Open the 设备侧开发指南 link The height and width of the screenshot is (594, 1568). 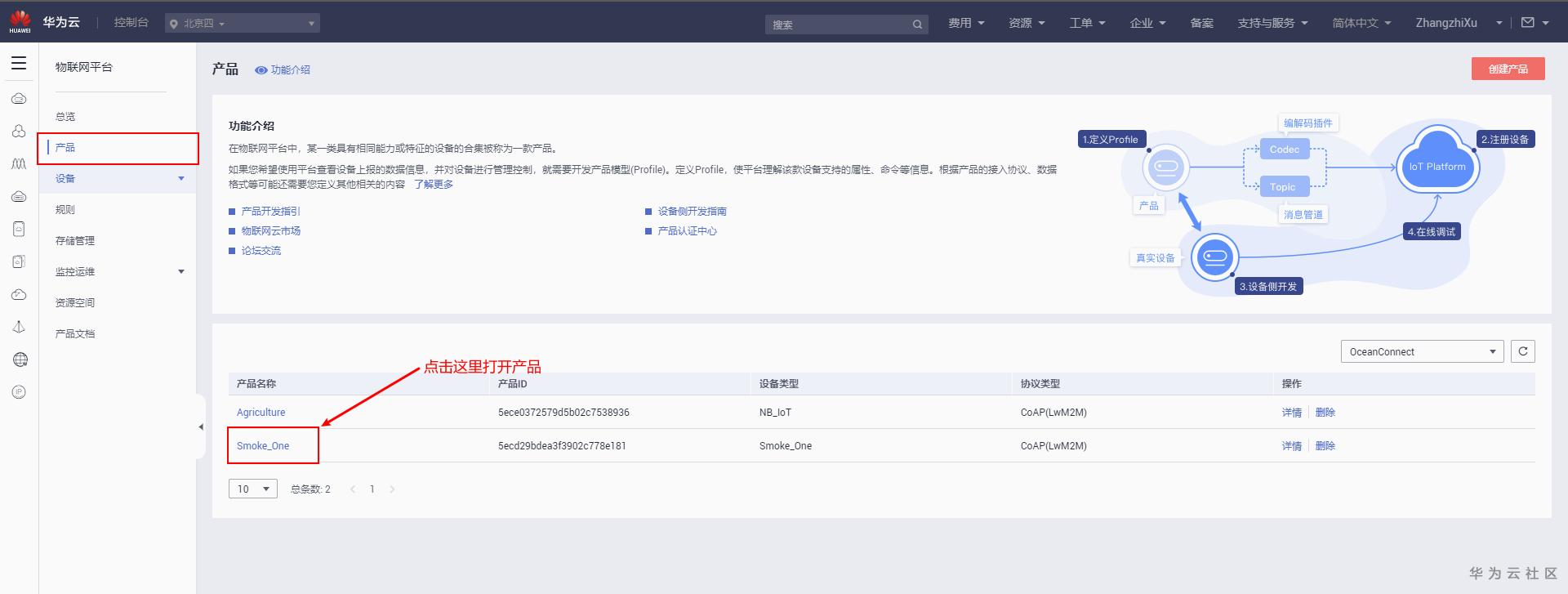[x=693, y=212]
